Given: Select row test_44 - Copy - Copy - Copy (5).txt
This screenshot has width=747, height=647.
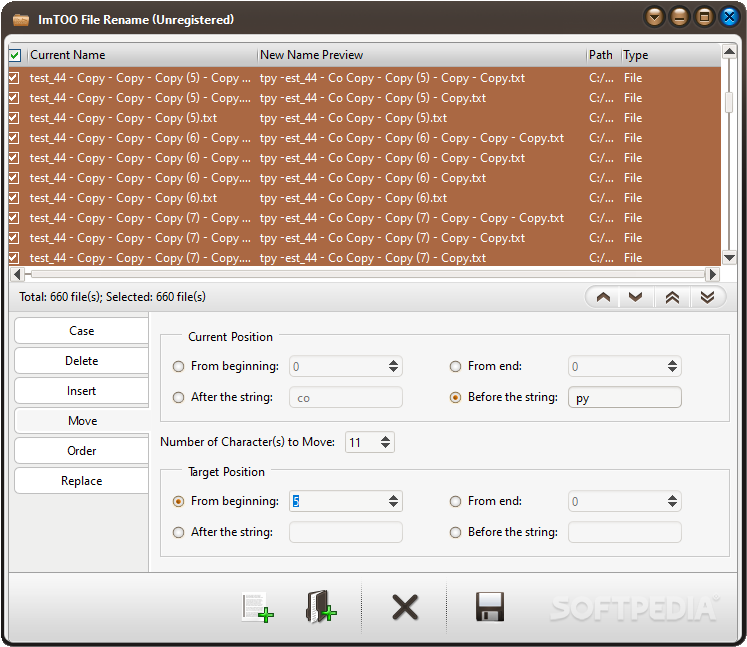Looking at the screenshot, I should tap(364, 118).
